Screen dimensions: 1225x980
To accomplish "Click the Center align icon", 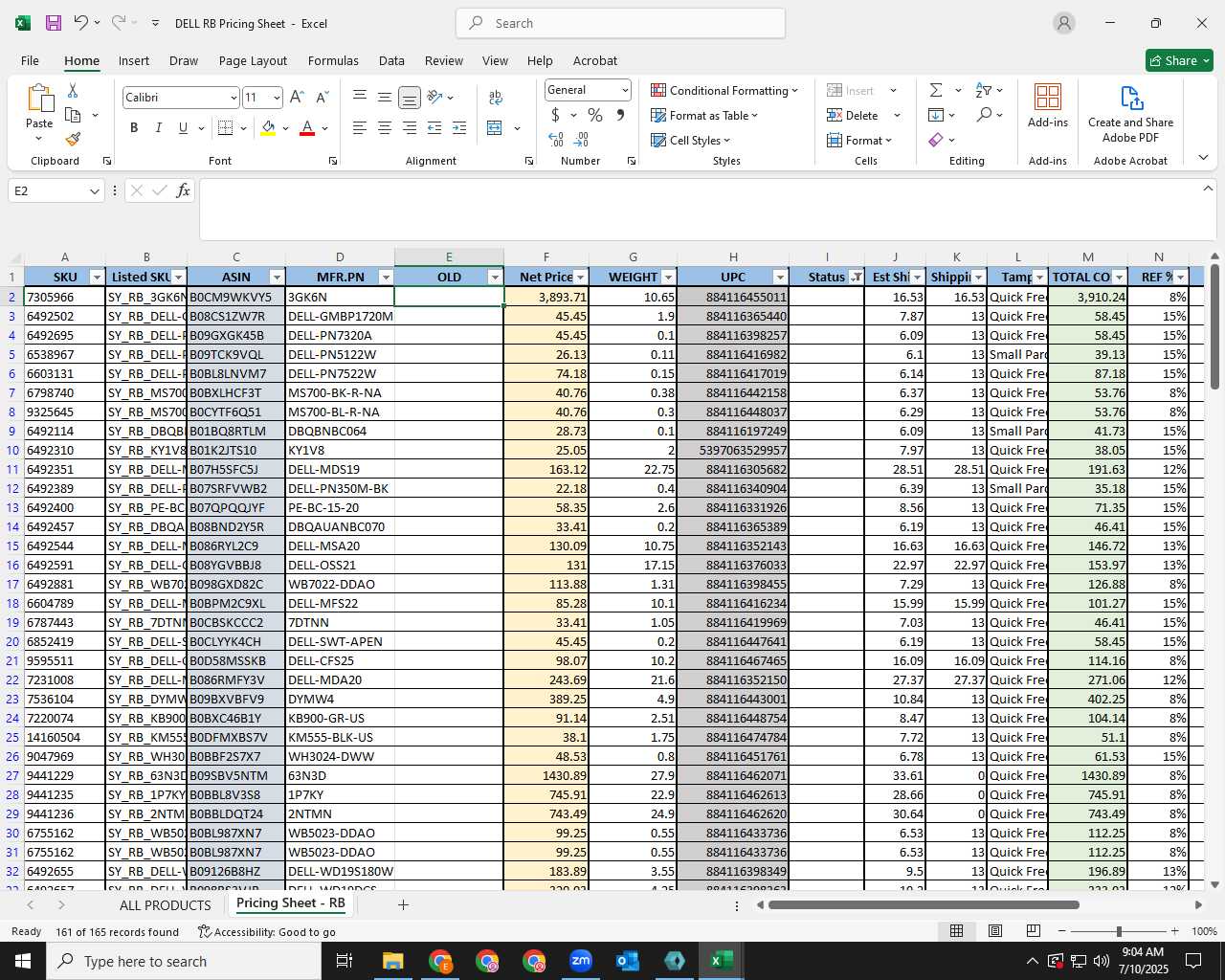I will [x=384, y=127].
